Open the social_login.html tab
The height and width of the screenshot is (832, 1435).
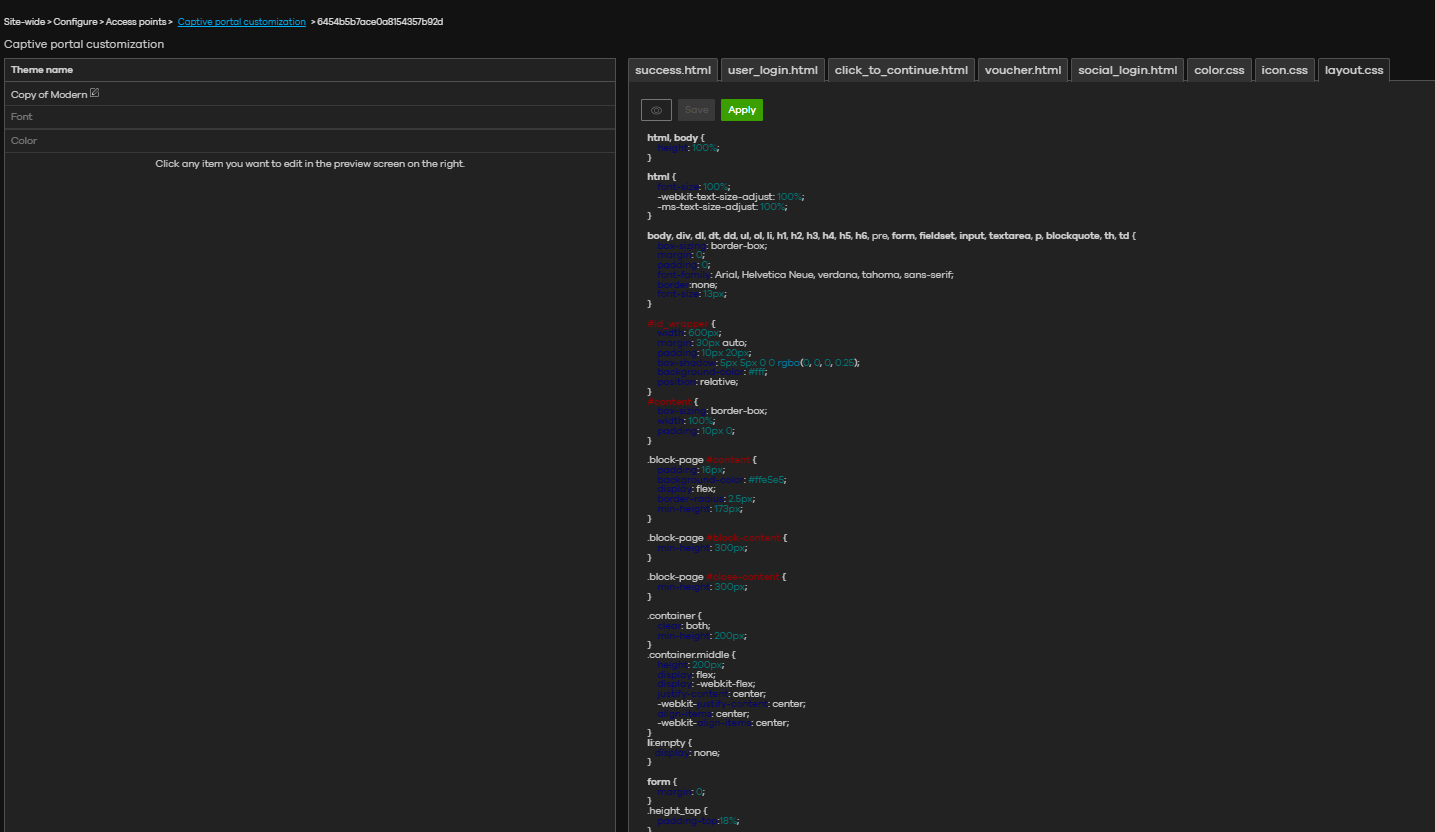1127,70
